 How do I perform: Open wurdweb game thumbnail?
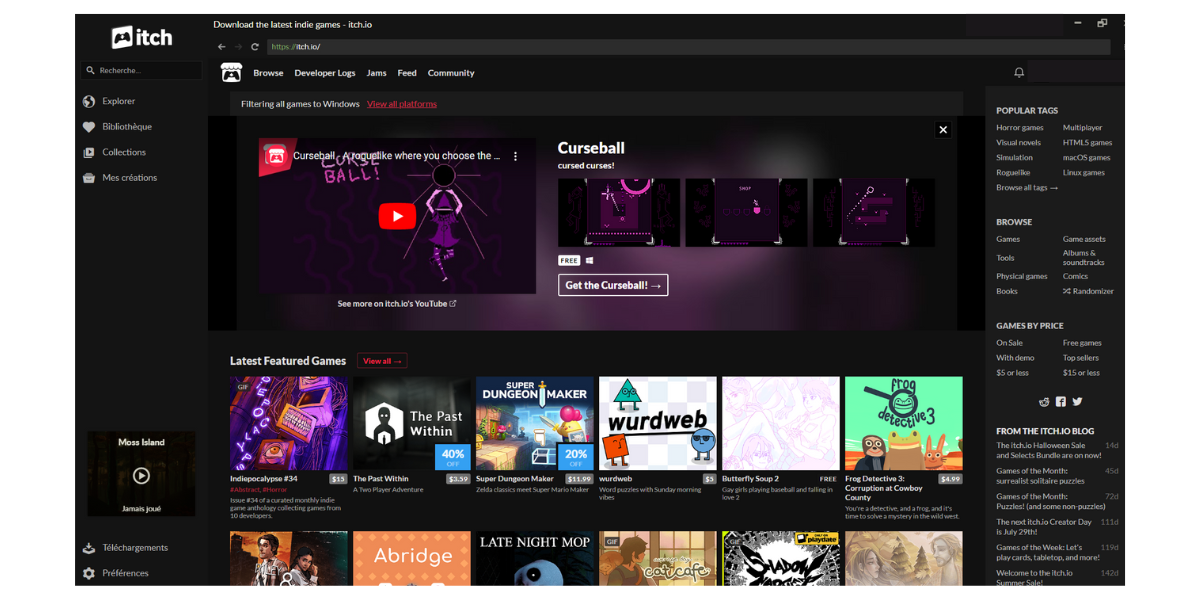[x=658, y=423]
